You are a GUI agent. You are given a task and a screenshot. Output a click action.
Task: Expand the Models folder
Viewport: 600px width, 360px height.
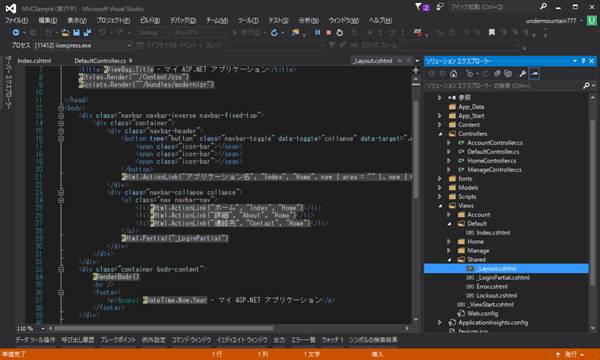pyautogui.click(x=440, y=187)
